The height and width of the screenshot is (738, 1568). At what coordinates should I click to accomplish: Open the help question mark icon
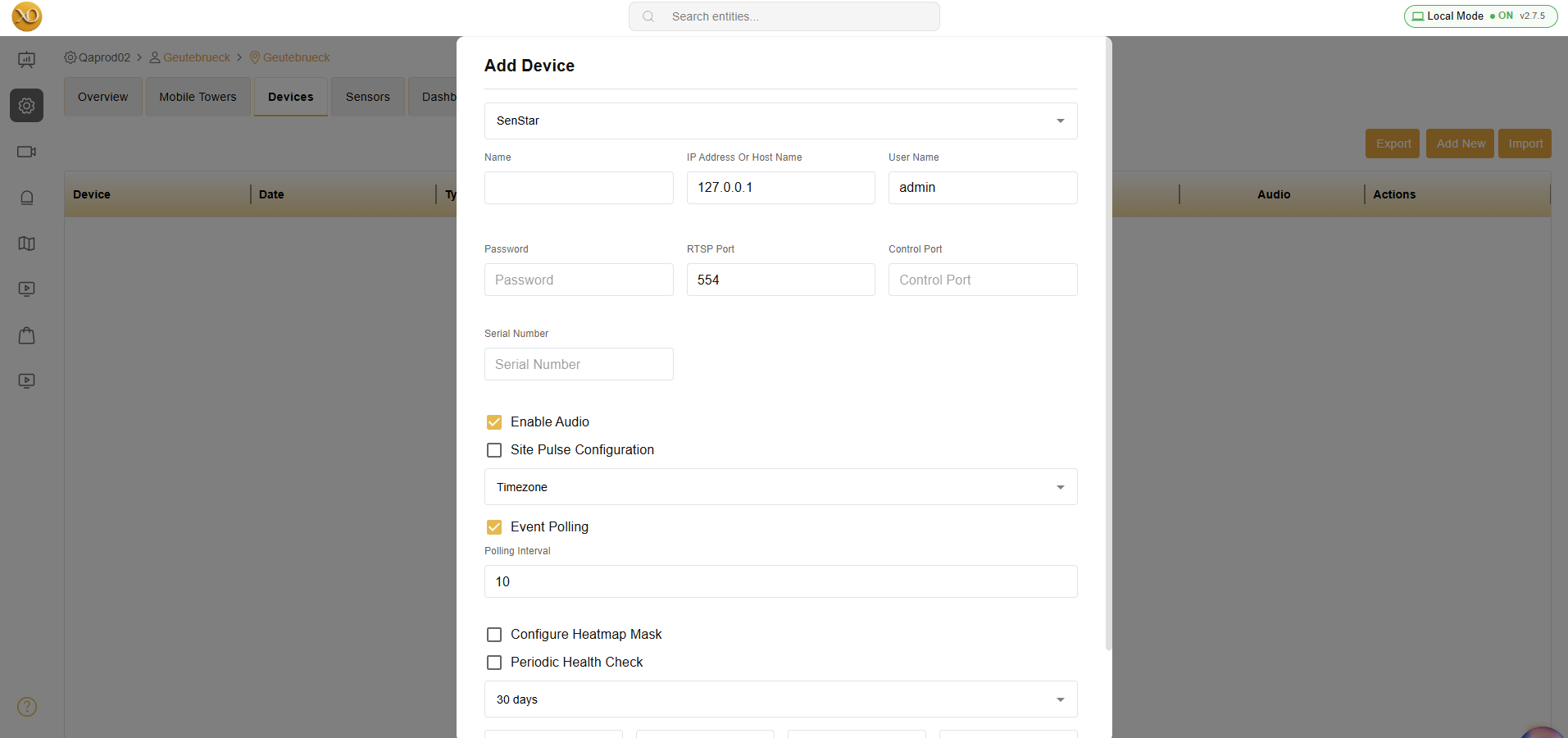(25, 706)
